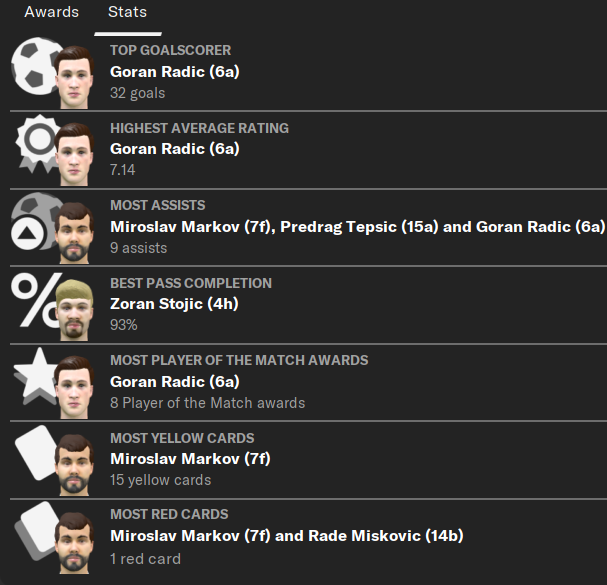Open Miroslav Markov under Most Assists
This screenshot has height=585, width=607.
(x=190, y=226)
